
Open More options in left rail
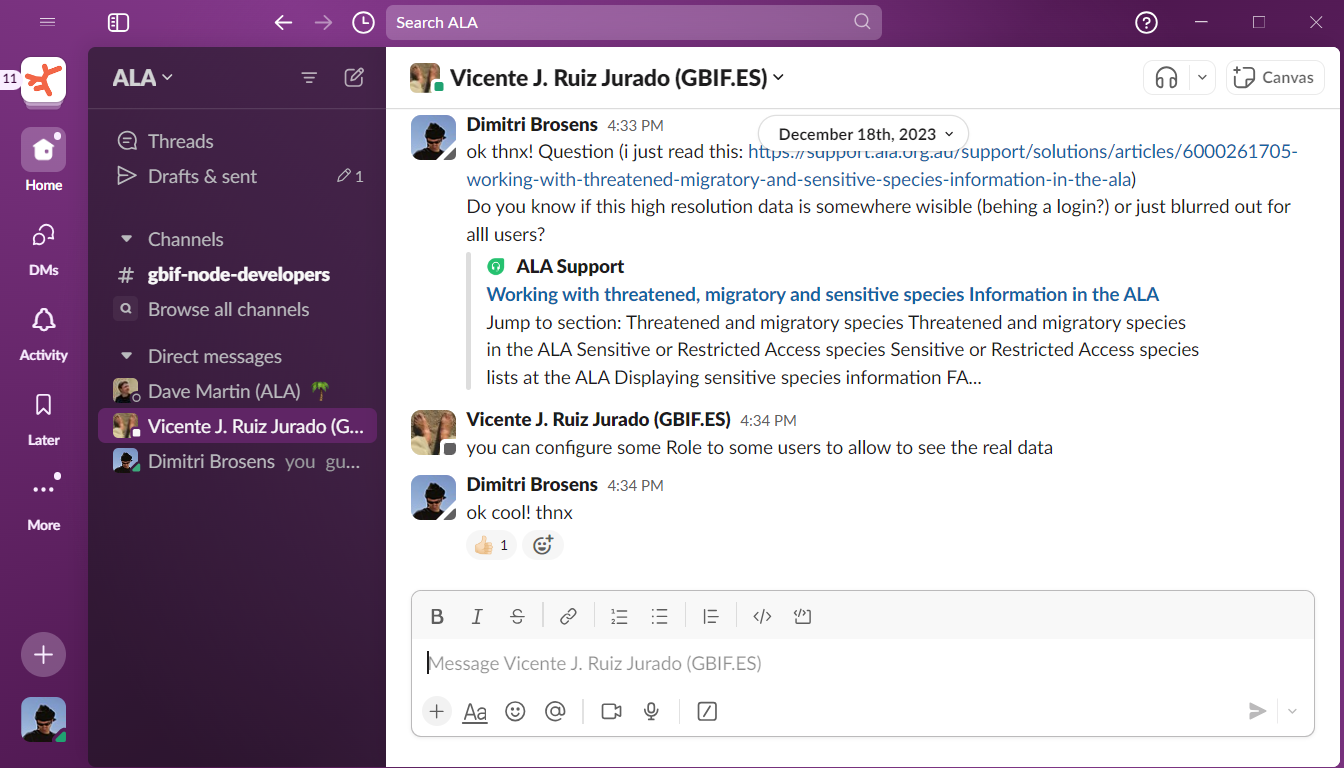(44, 503)
